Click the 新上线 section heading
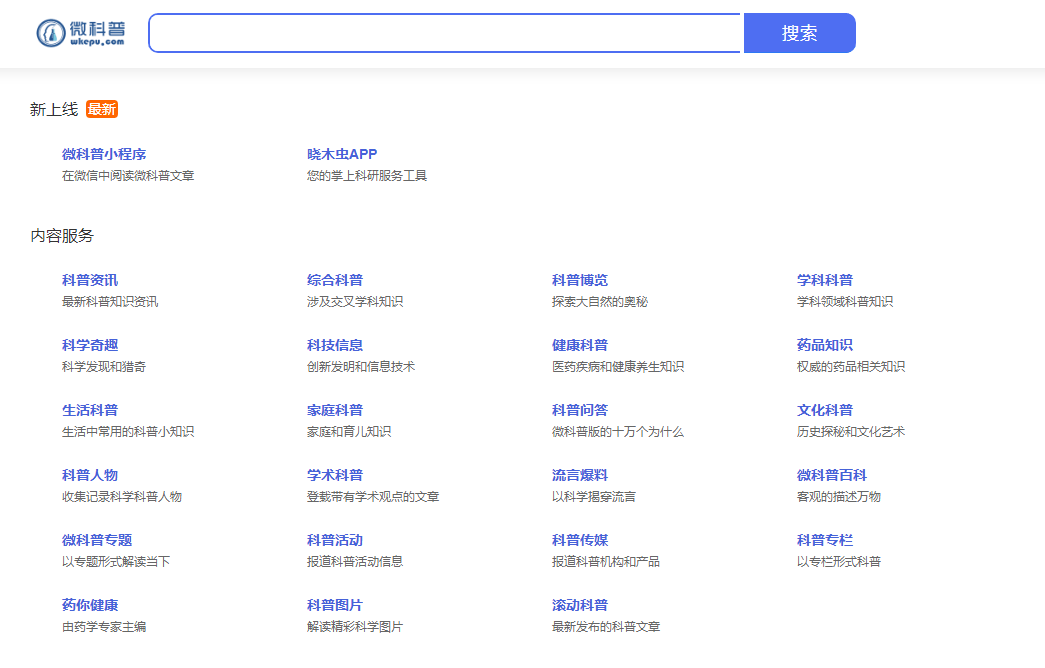This screenshot has height=668, width=1045. click(54, 109)
